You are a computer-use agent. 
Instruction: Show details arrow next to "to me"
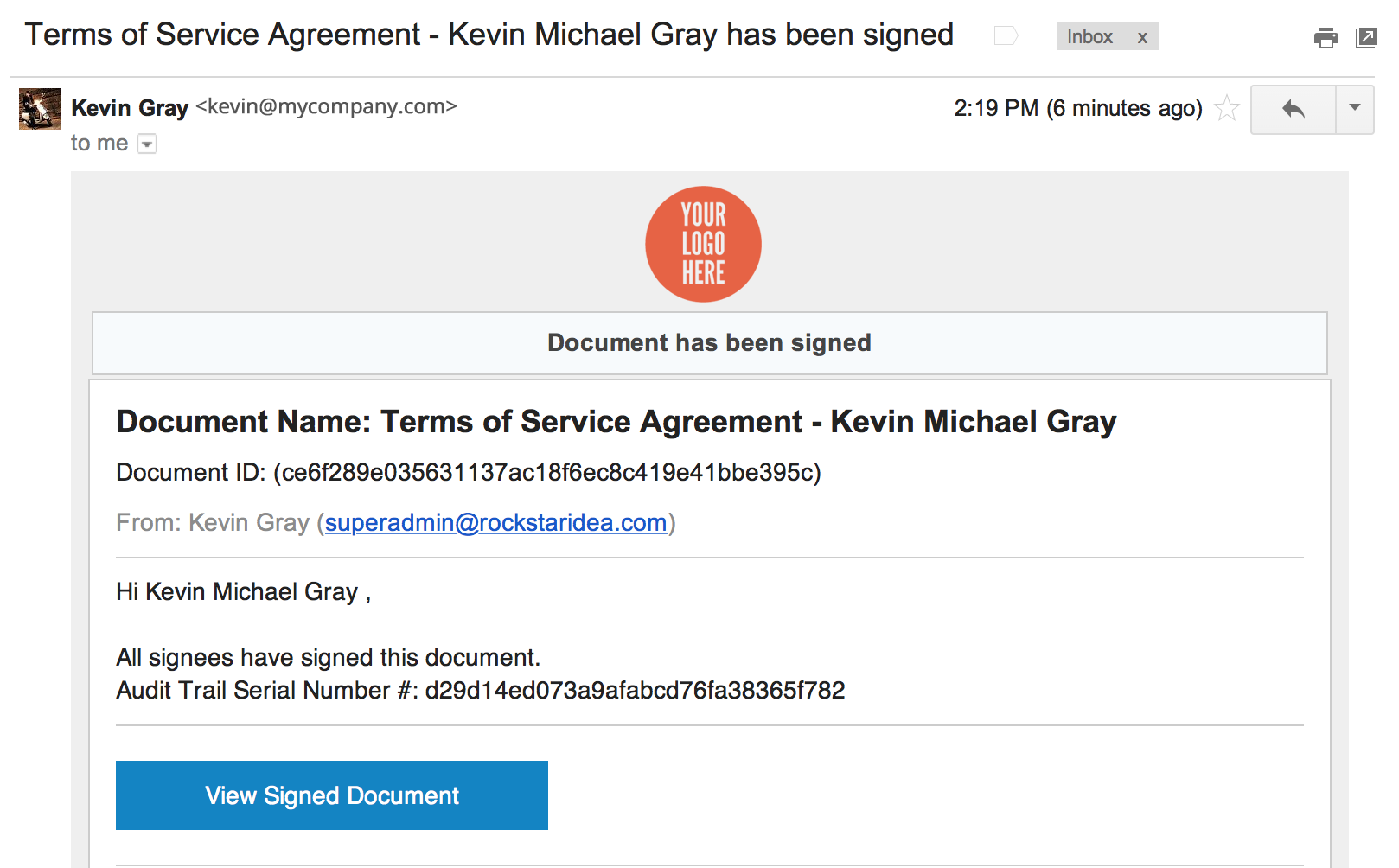point(148,144)
